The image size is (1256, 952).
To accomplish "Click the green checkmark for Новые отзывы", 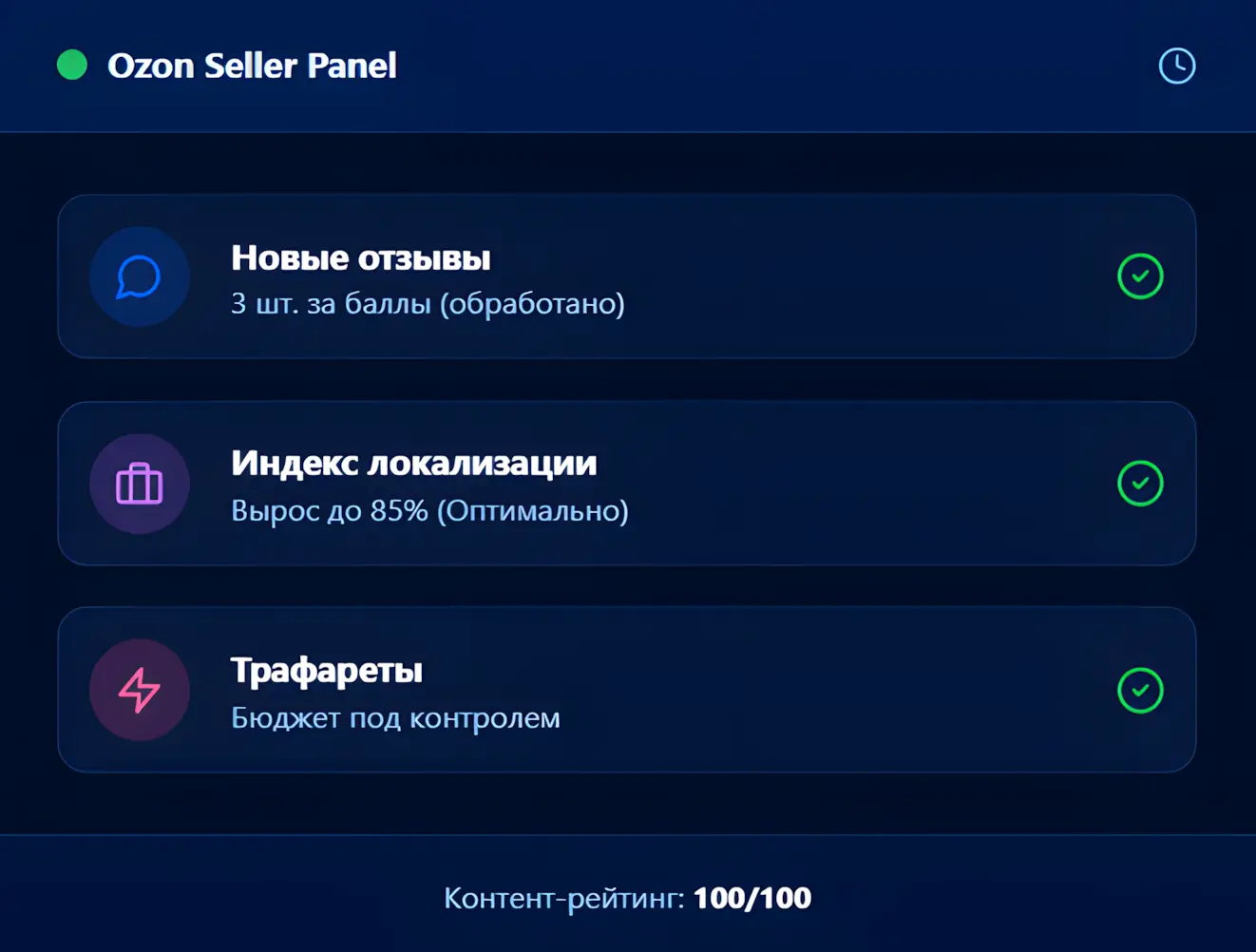I will coord(1140,276).
